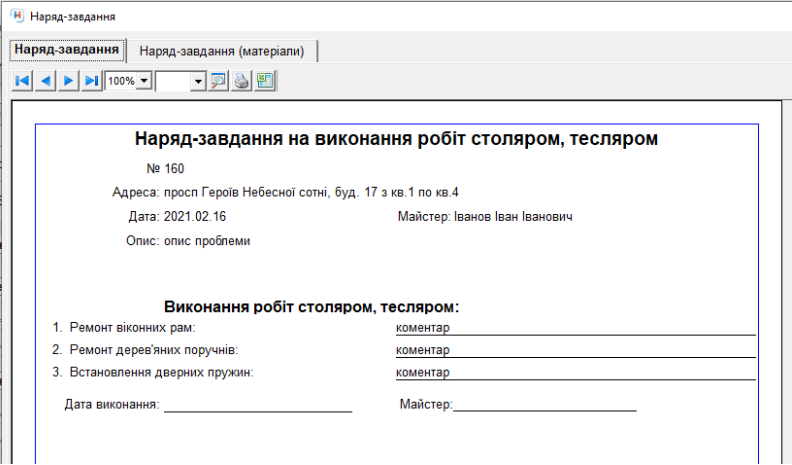Switch to the Наряд-завдання tab
The height and width of the screenshot is (465, 792).
67,49
